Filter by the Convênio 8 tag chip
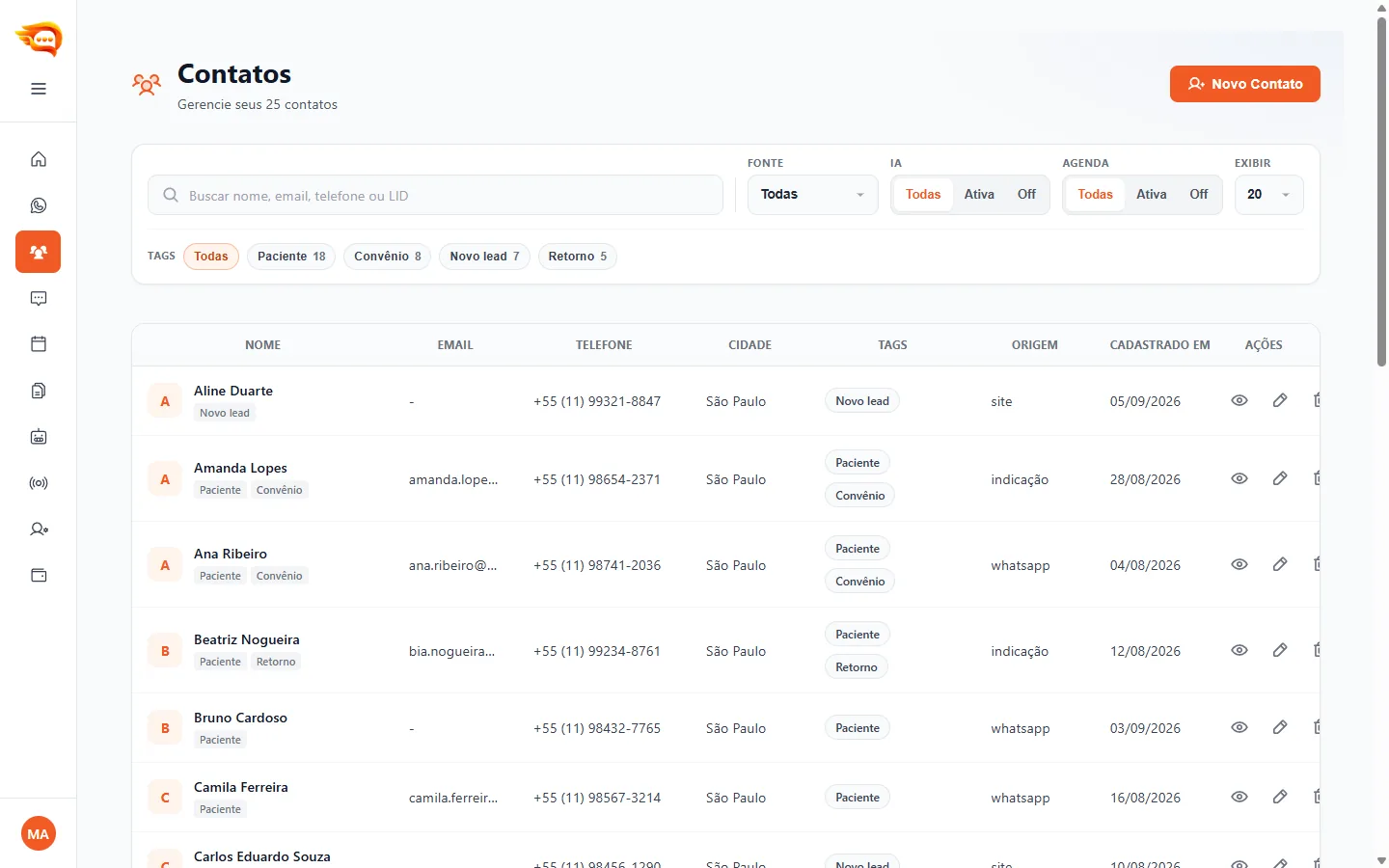The image size is (1389, 868). pyautogui.click(x=387, y=257)
